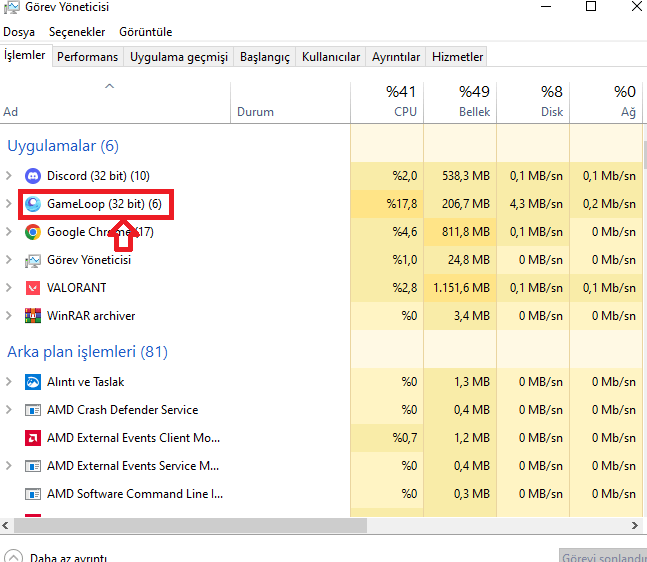Select AMD Software Command Line row name
Viewport: 647px width, 562px height.
[135, 494]
